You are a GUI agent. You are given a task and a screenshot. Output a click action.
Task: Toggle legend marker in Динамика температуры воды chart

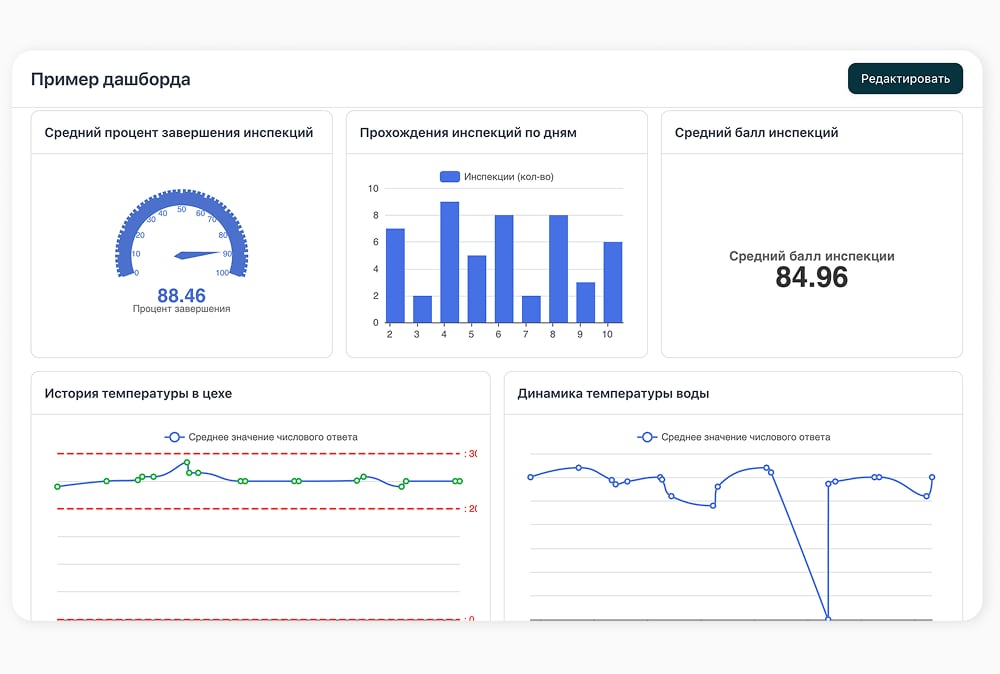click(647, 437)
